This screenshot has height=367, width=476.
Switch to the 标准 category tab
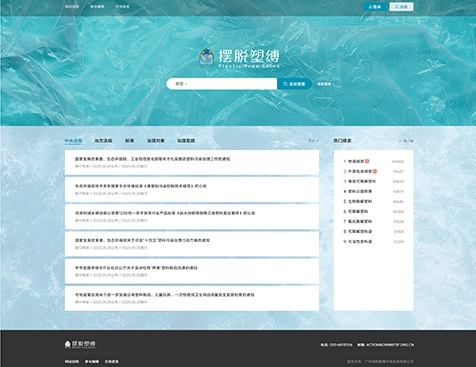pos(129,141)
